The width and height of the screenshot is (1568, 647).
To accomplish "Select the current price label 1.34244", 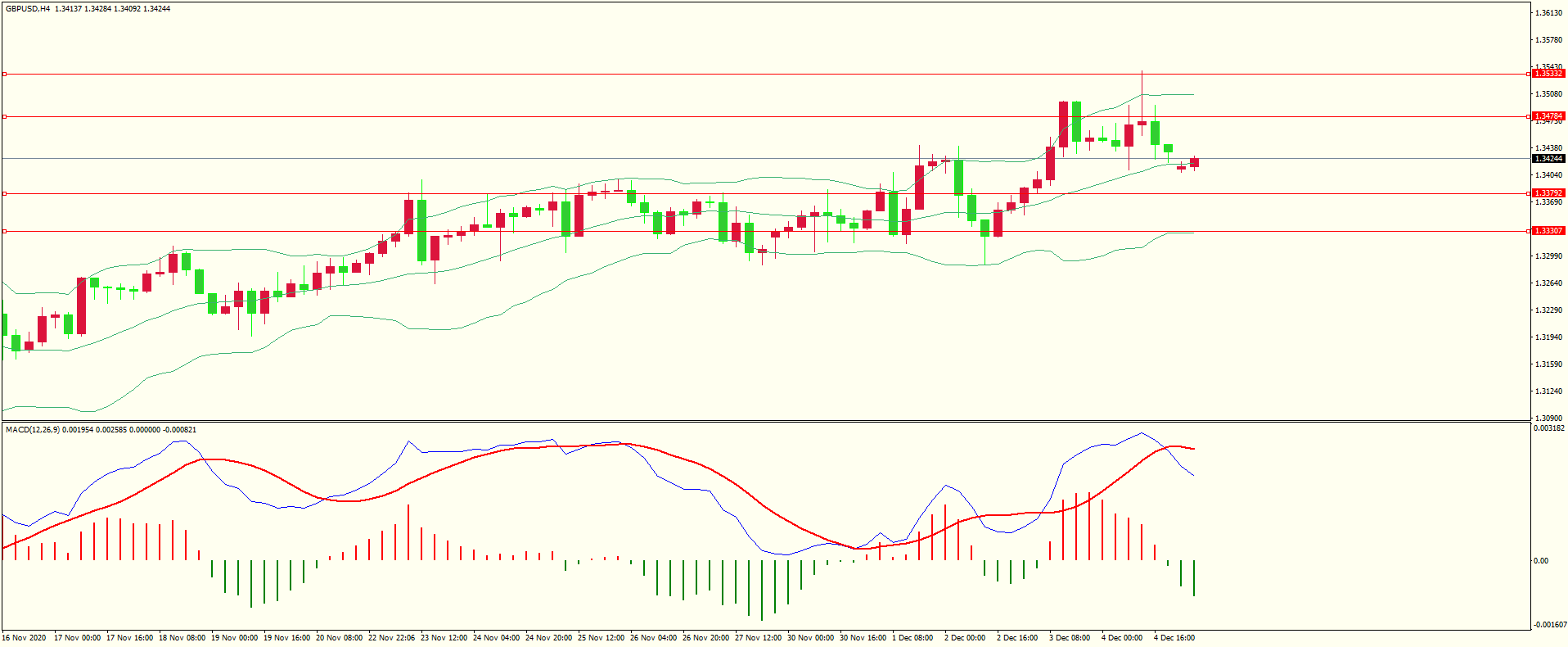I will [1548, 159].
